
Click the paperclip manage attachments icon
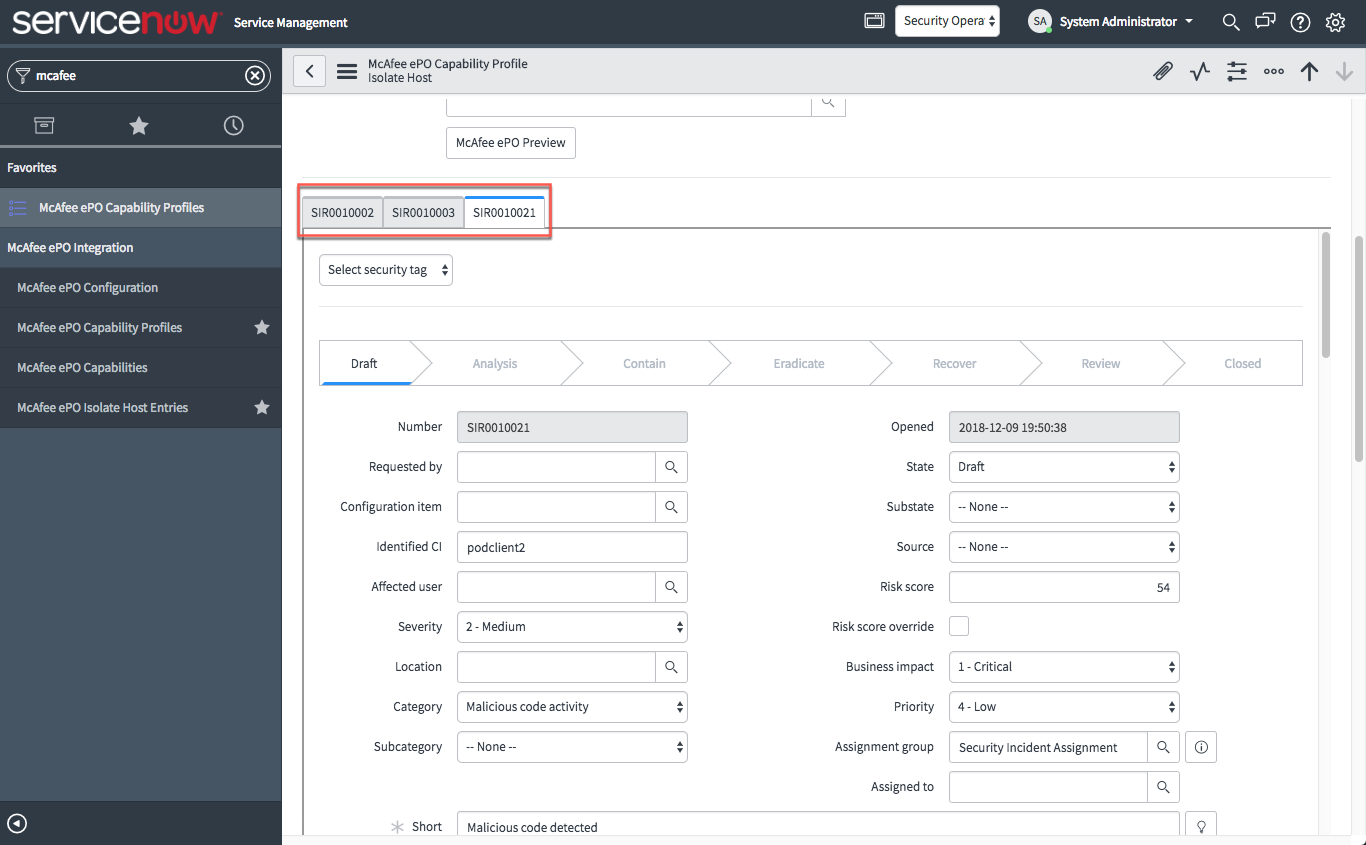[x=1162, y=71]
